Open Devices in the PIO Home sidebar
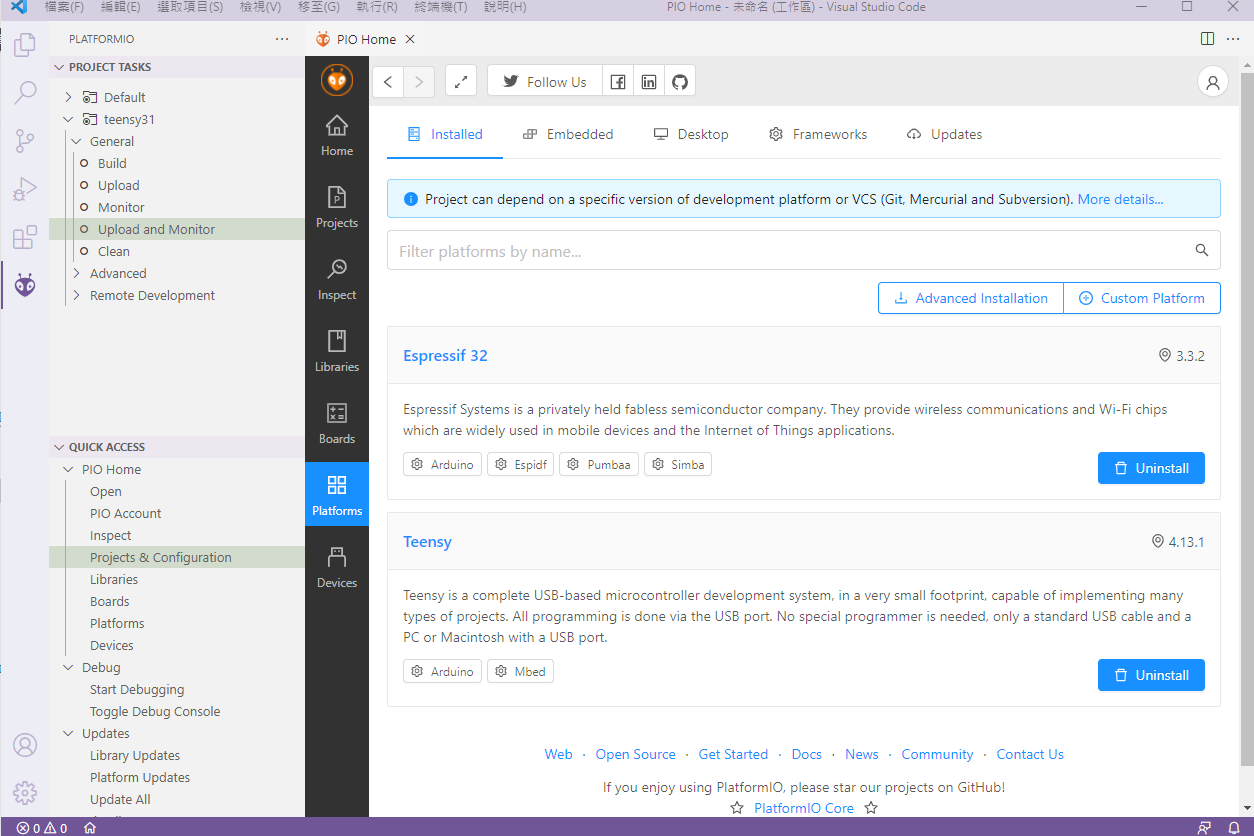Screen dimensions: 1254x836 [x=337, y=568]
